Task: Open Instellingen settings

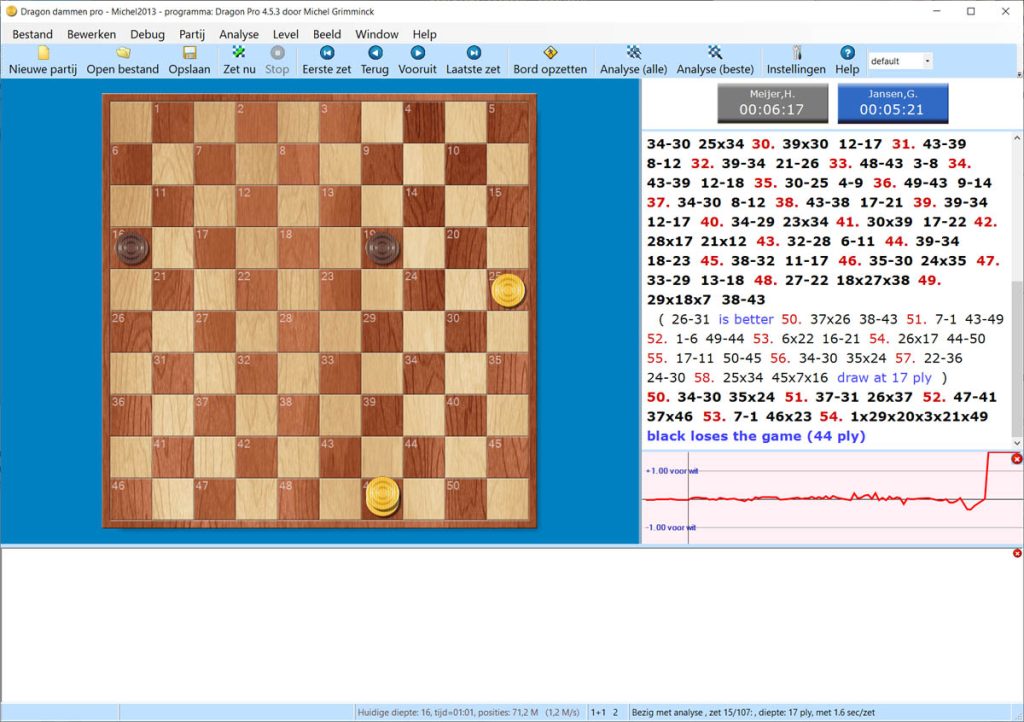Action: tap(796, 60)
